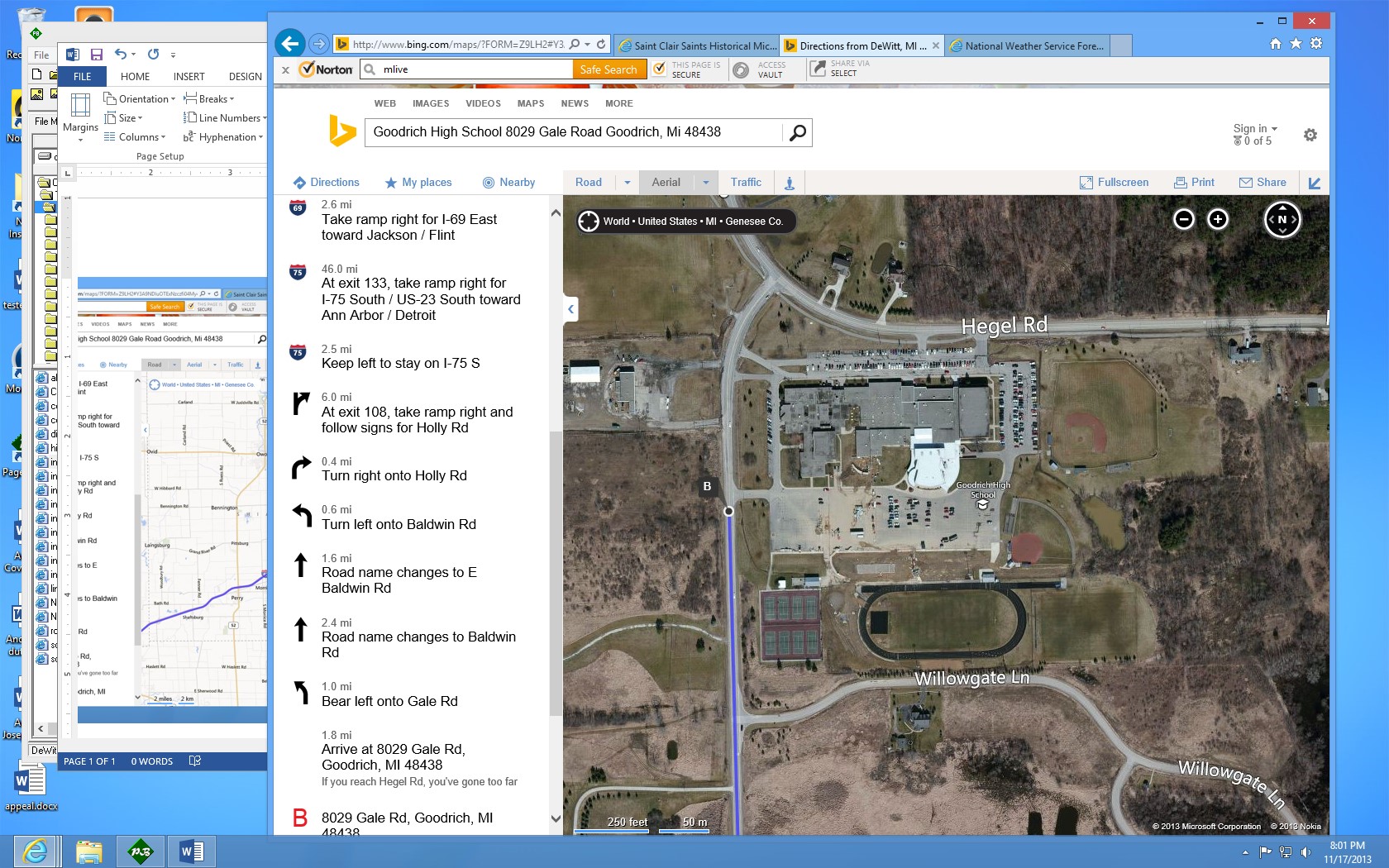Open browser Favorites star icon
This screenshot has height=868, width=1389.
tap(1296, 43)
